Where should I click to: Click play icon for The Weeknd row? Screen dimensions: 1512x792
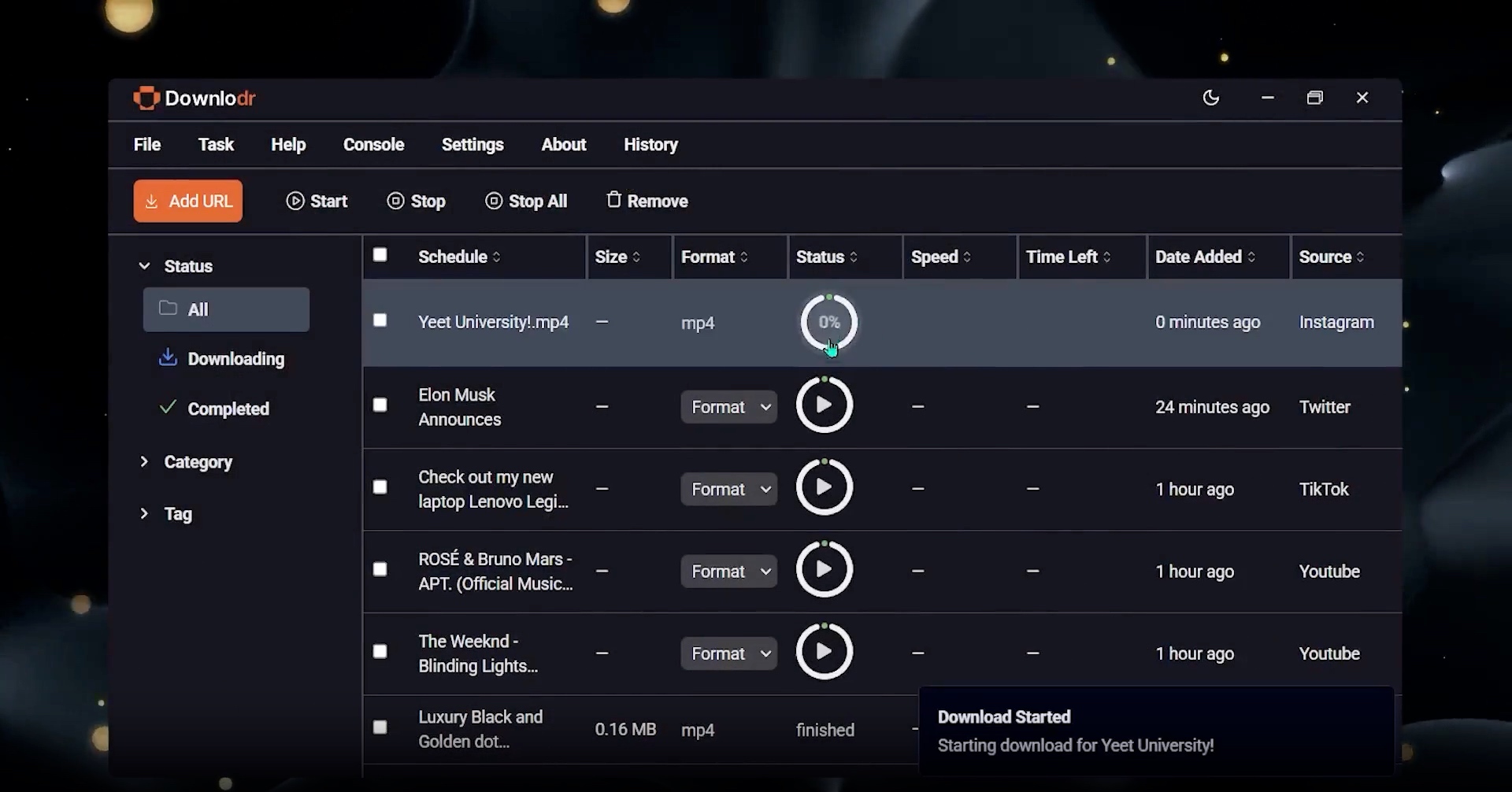pos(824,652)
